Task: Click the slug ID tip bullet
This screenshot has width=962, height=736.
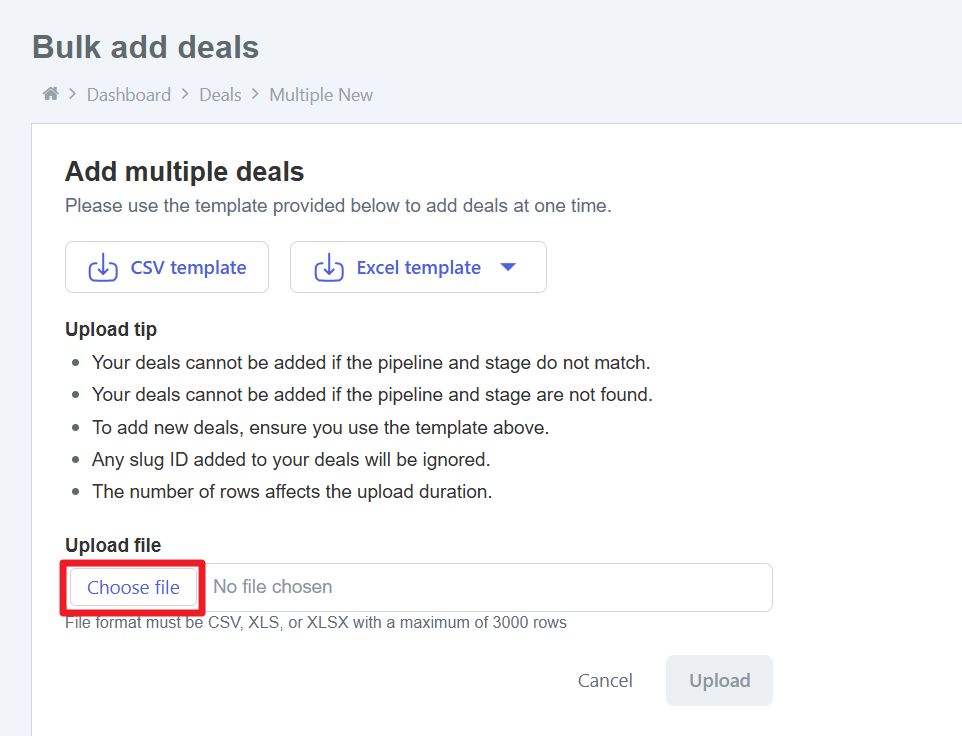Action: (290, 460)
